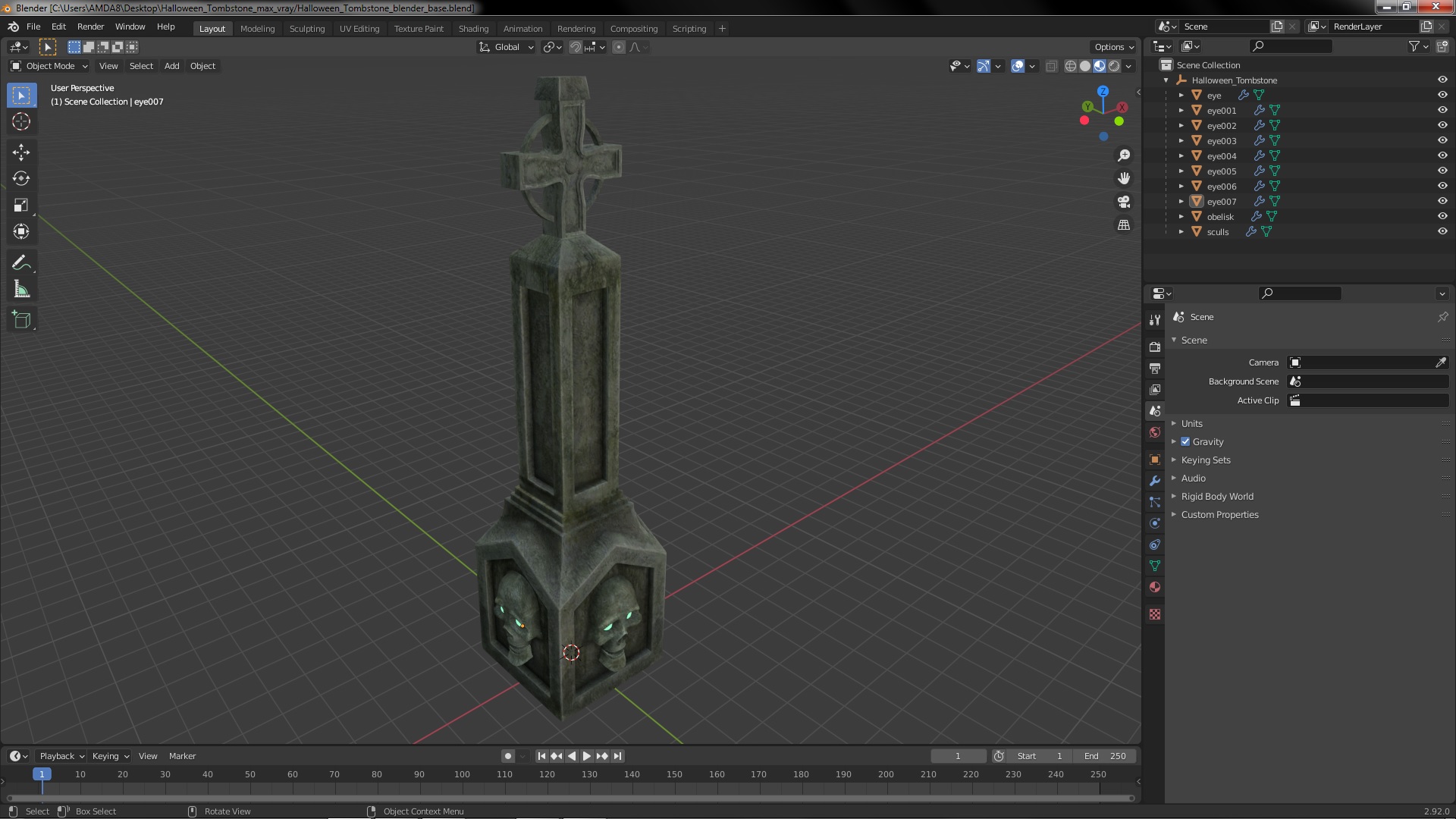Image resolution: width=1456 pixels, height=819 pixels.
Task: Switch to the Shading workspace tab
Action: [x=473, y=29]
